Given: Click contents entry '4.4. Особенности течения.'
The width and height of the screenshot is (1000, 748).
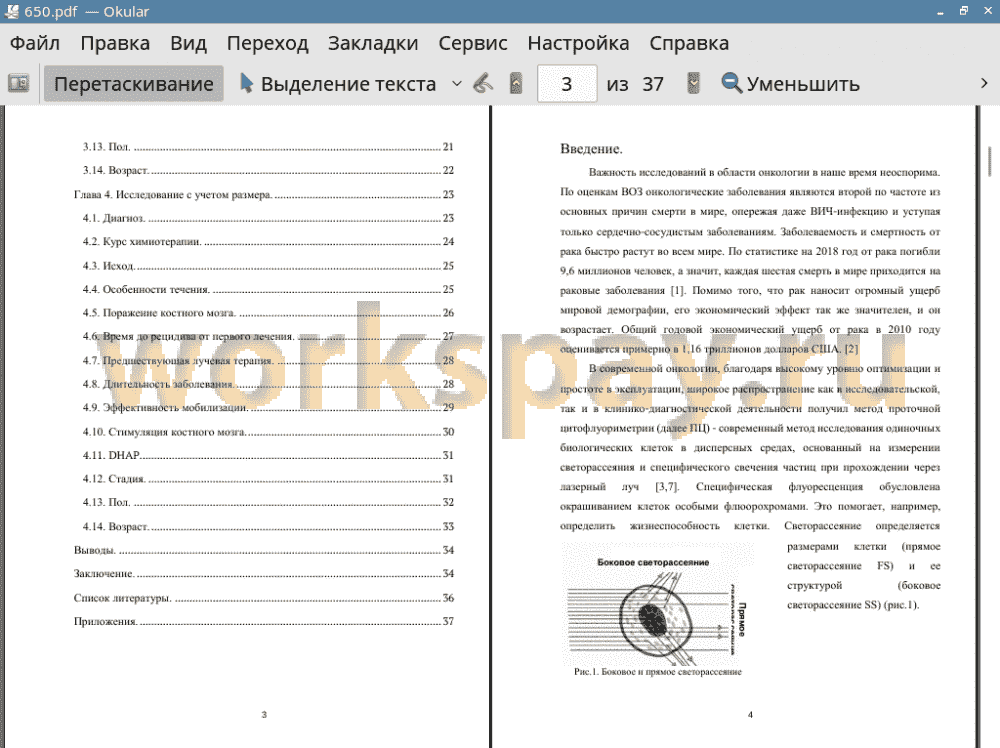Looking at the screenshot, I should point(268,290).
